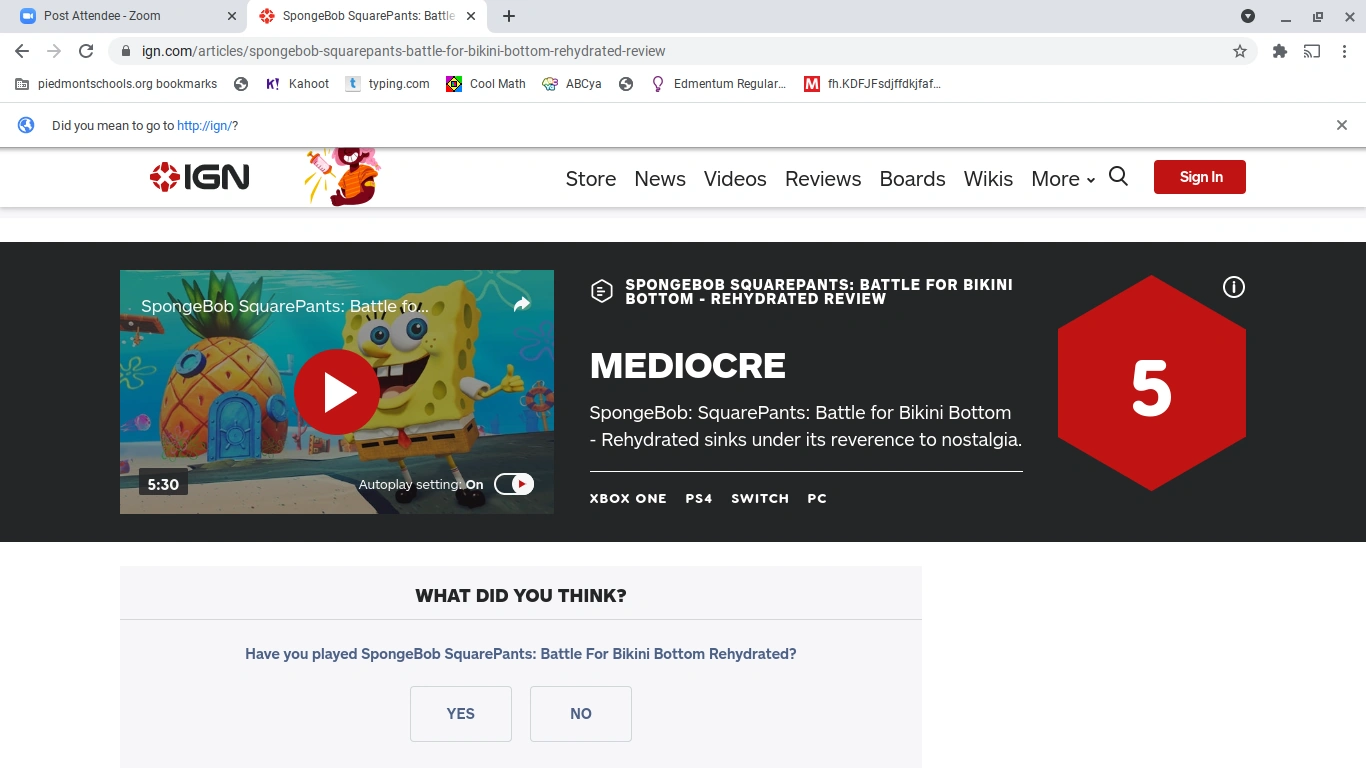Answer YES to having played the game
This screenshot has width=1366, height=768.
[x=460, y=713]
